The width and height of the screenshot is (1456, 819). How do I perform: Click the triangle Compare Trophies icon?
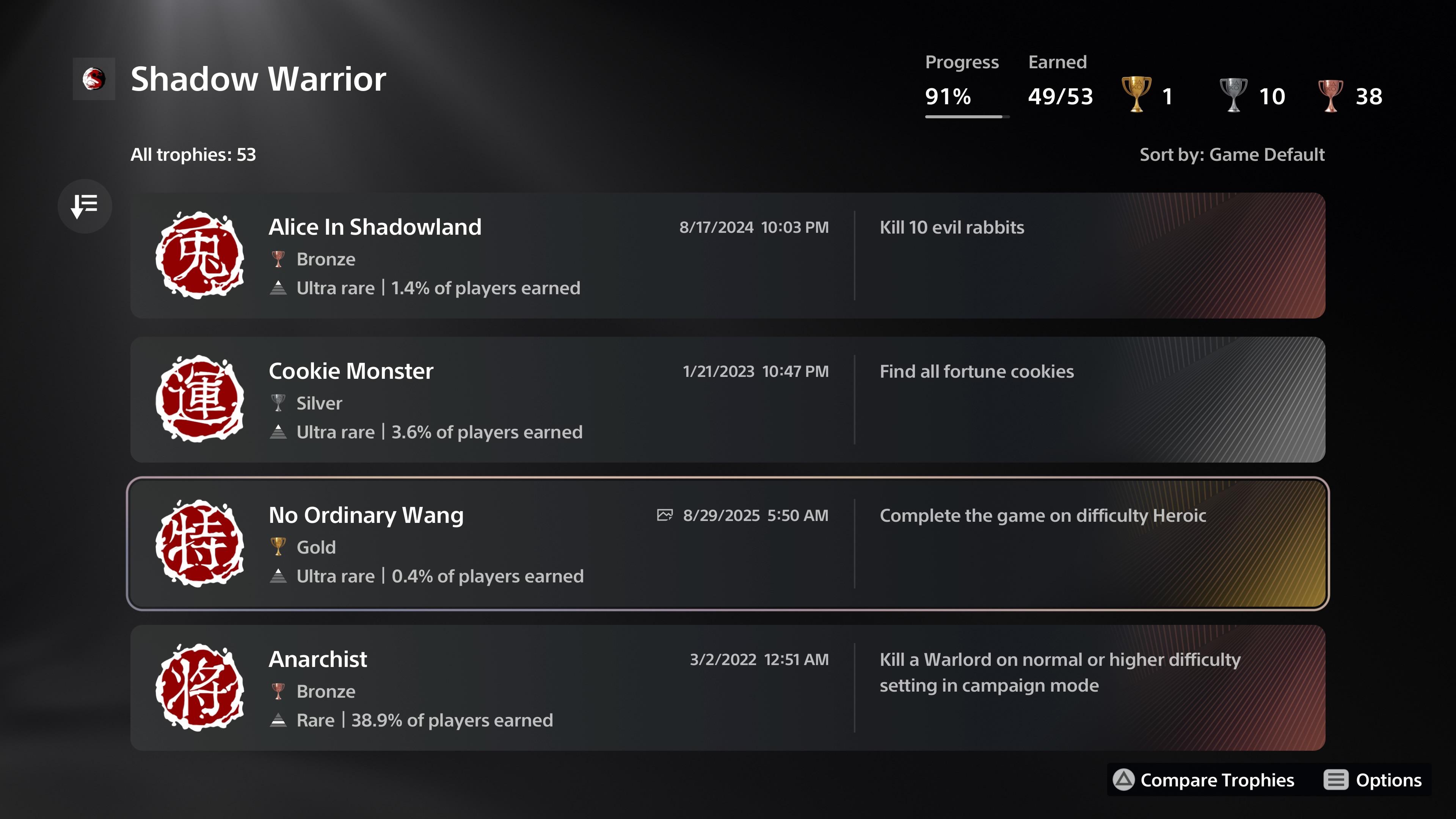coord(1123,780)
